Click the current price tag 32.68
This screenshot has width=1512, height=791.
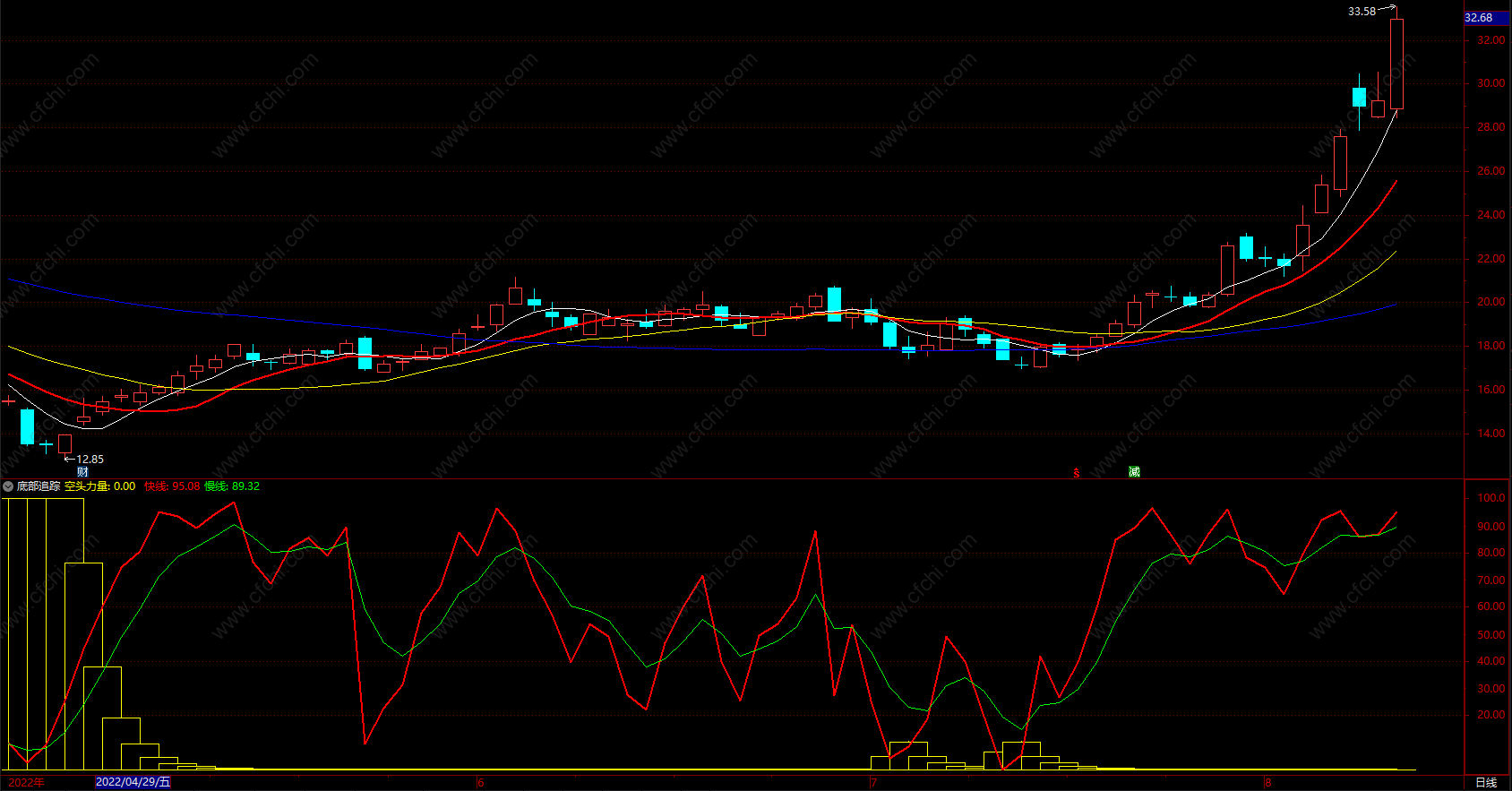click(1487, 18)
